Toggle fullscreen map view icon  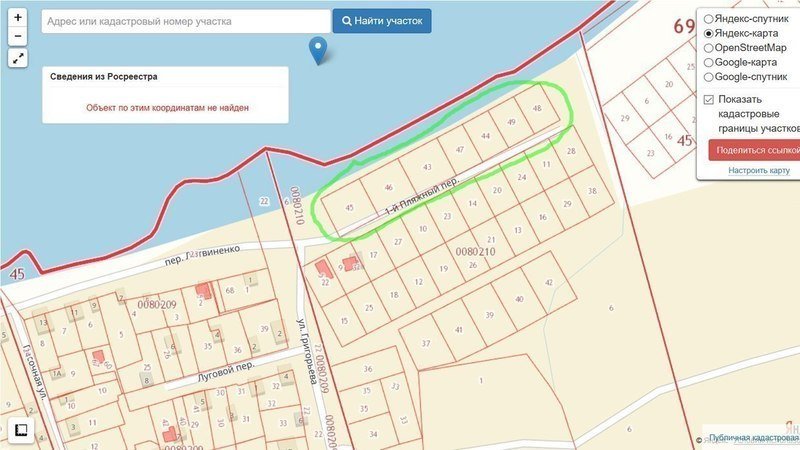pyautogui.click(x=19, y=59)
